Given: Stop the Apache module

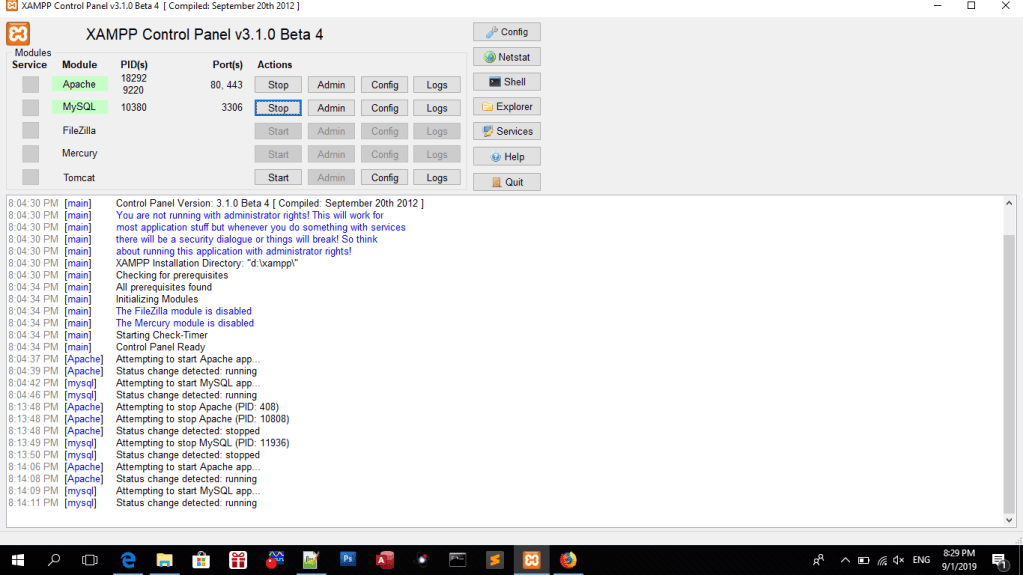Looking at the screenshot, I should (278, 85).
